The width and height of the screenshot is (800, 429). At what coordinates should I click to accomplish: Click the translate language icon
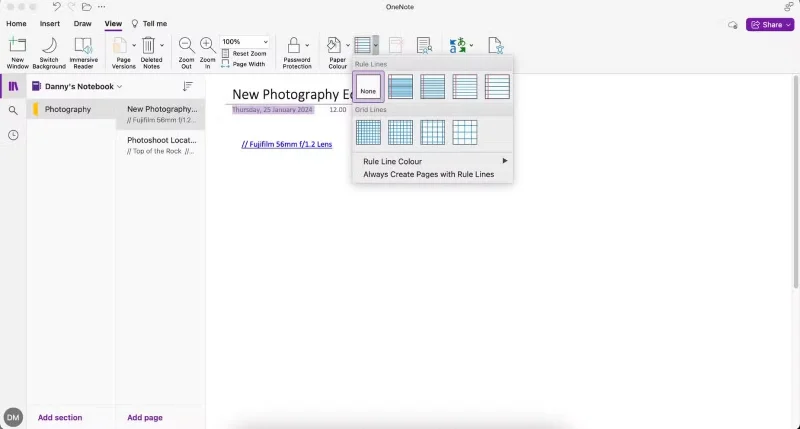[x=458, y=45]
